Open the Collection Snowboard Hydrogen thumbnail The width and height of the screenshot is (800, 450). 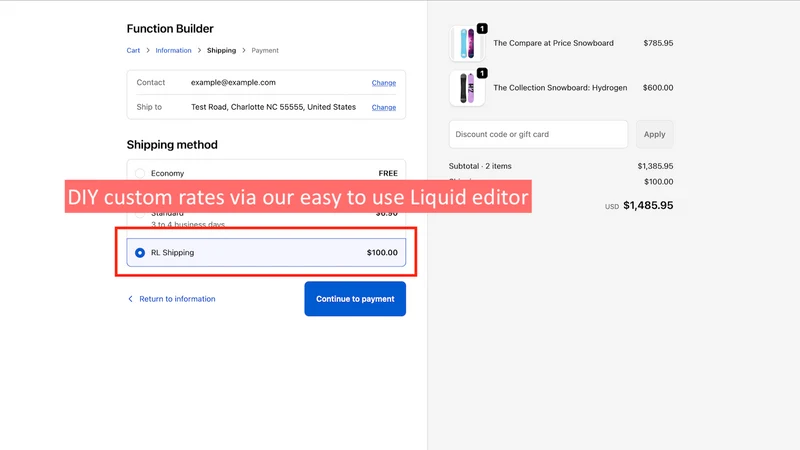467,88
